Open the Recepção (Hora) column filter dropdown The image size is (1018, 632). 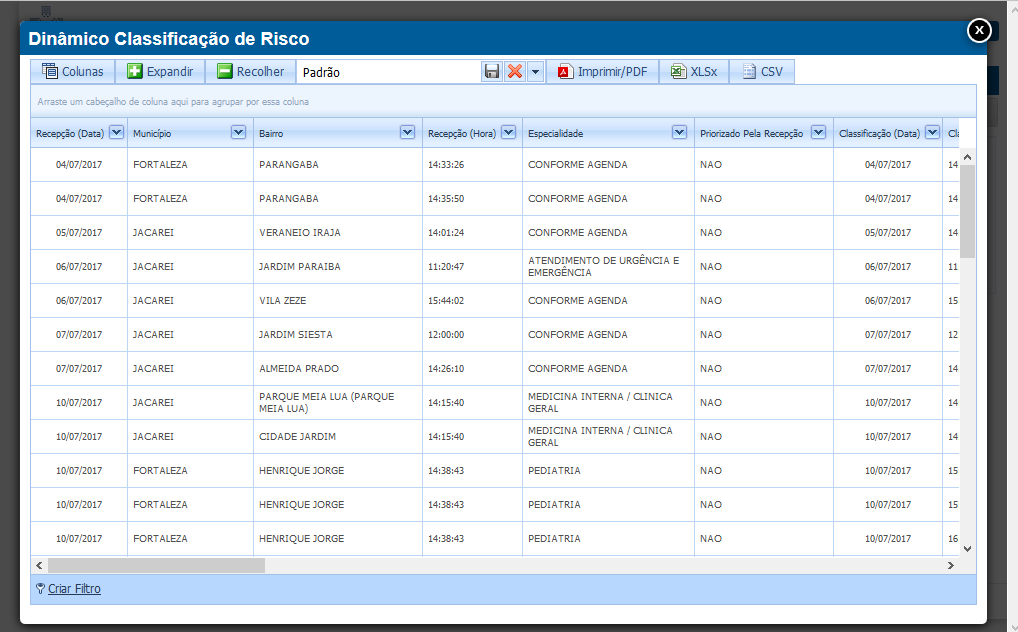click(x=508, y=133)
